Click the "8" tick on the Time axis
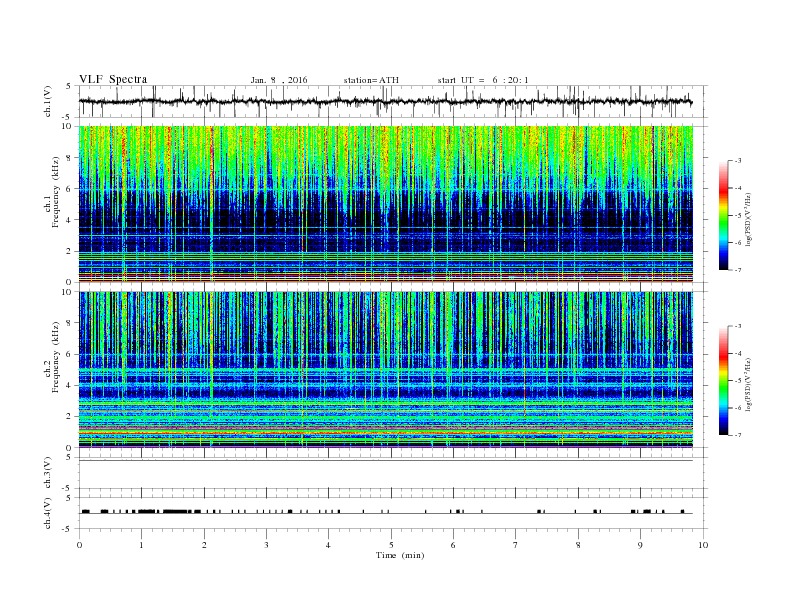 coord(578,545)
